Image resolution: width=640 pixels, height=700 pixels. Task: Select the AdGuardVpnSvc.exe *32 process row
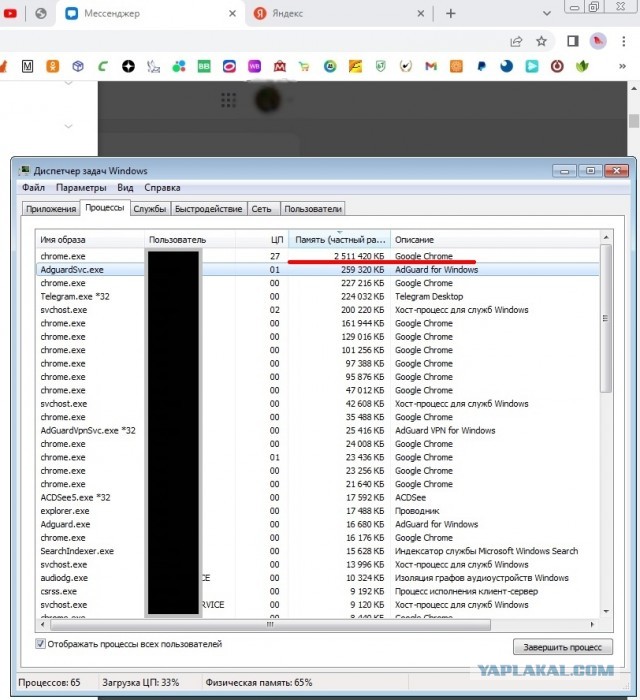coord(317,430)
